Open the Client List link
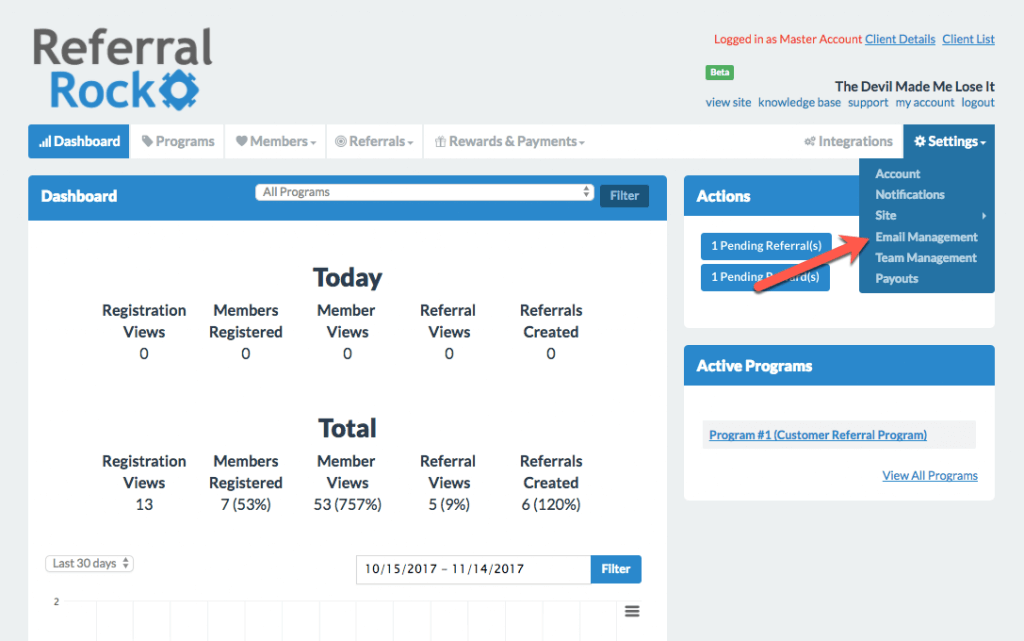This screenshot has height=641, width=1024. point(968,39)
